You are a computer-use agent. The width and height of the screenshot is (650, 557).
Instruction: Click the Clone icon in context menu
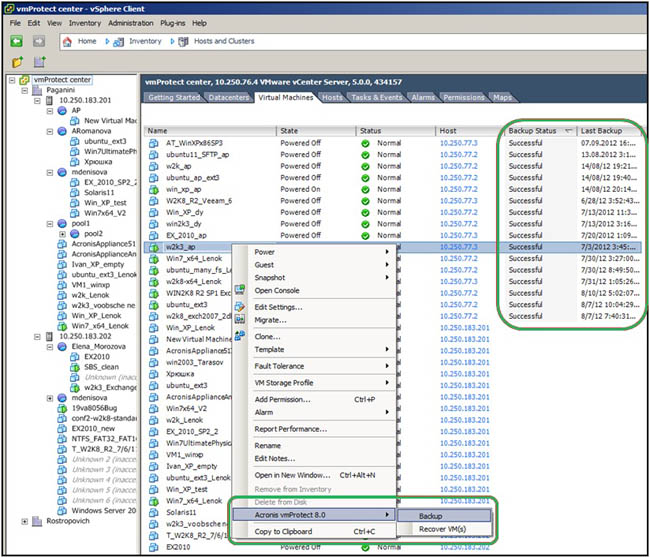pos(240,336)
